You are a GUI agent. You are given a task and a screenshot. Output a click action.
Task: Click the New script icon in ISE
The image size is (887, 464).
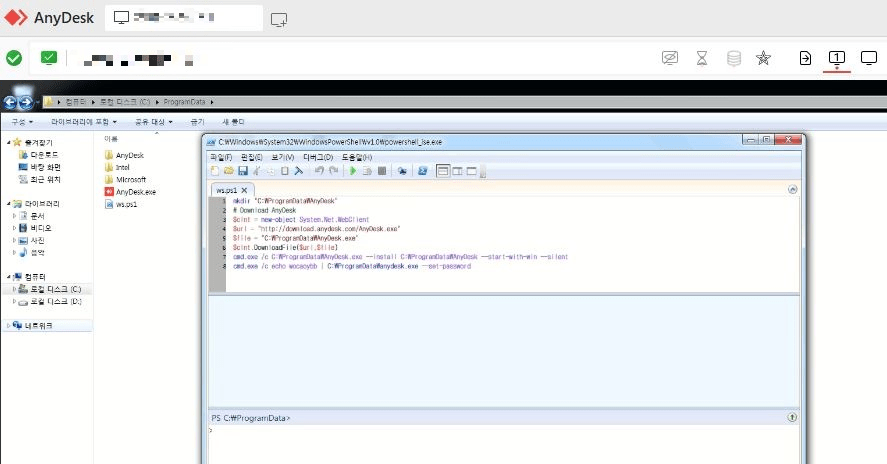[x=214, y=171]
